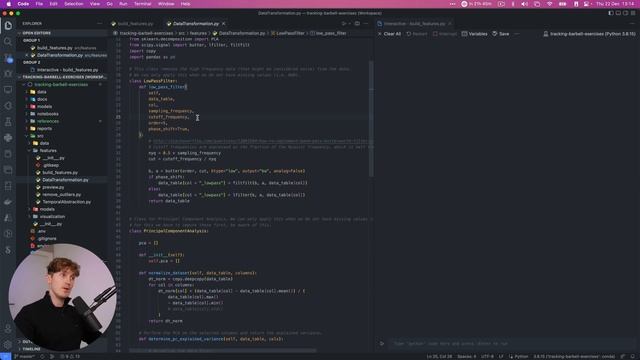640x360 pixels.
Task: Open remove_outliers.py in the file tree
Action: (62, 195)
